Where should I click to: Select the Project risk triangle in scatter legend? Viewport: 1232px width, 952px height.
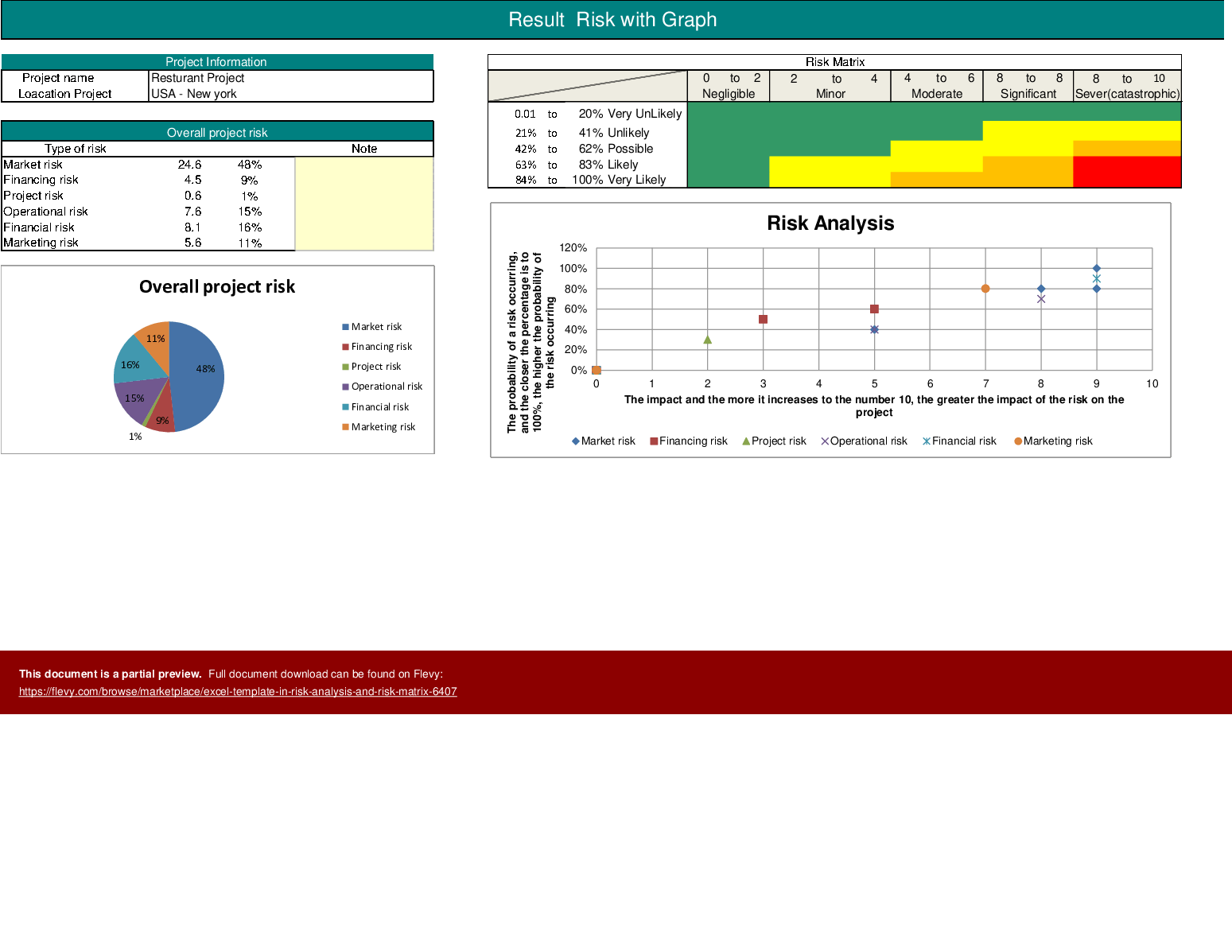click(x=746, y=441)
